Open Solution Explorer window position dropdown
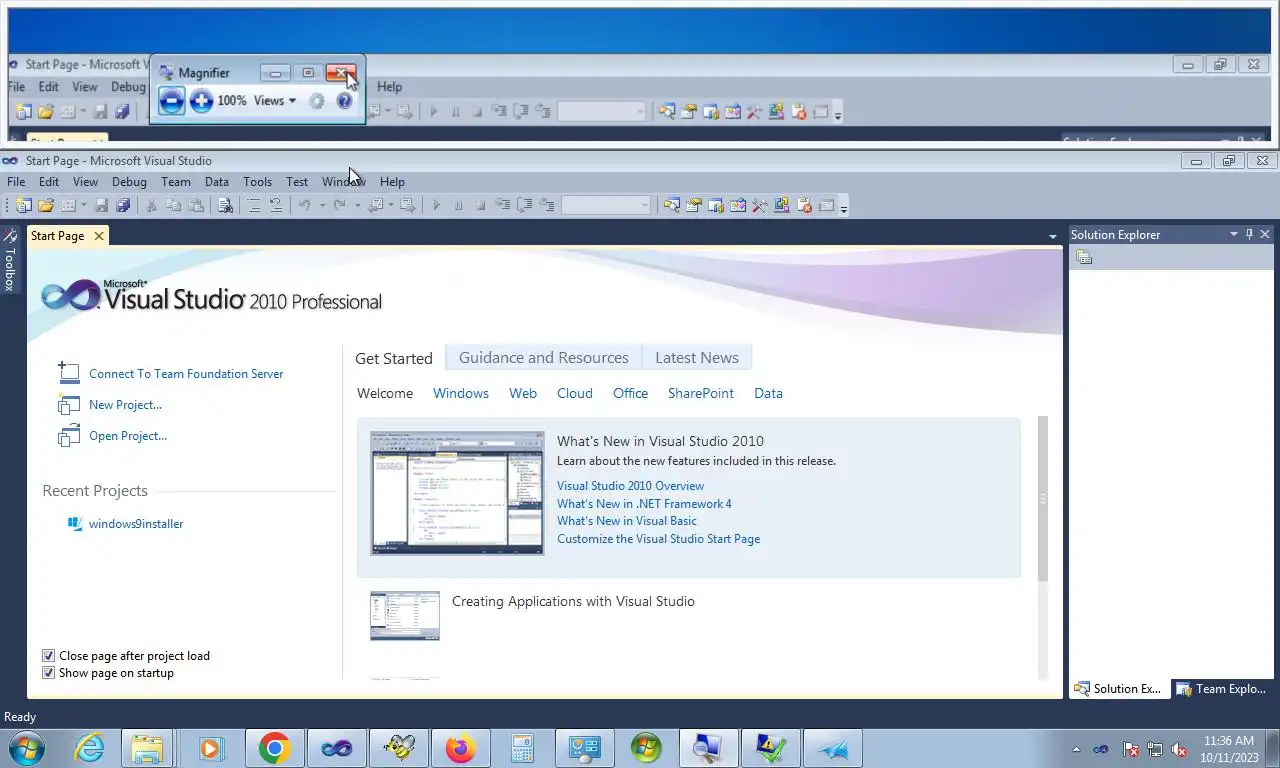This screenshot has width=1280, height=768. tap(1233, 234)
